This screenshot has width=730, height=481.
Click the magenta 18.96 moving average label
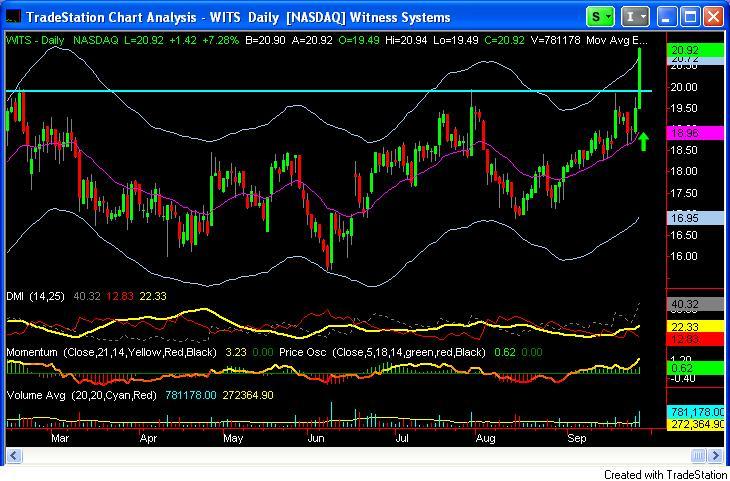point(694,133)
